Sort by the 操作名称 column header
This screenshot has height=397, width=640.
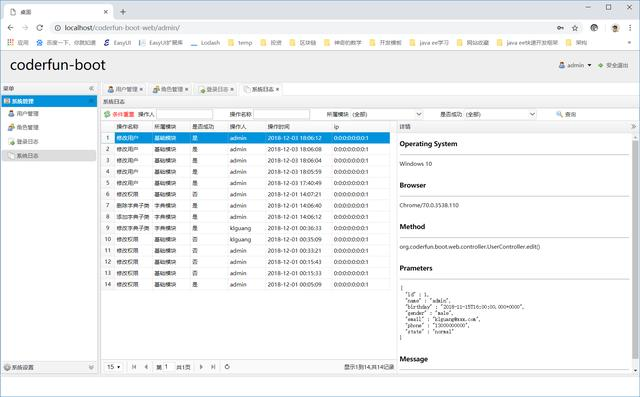pyautogui.click(x=133, y=126)
